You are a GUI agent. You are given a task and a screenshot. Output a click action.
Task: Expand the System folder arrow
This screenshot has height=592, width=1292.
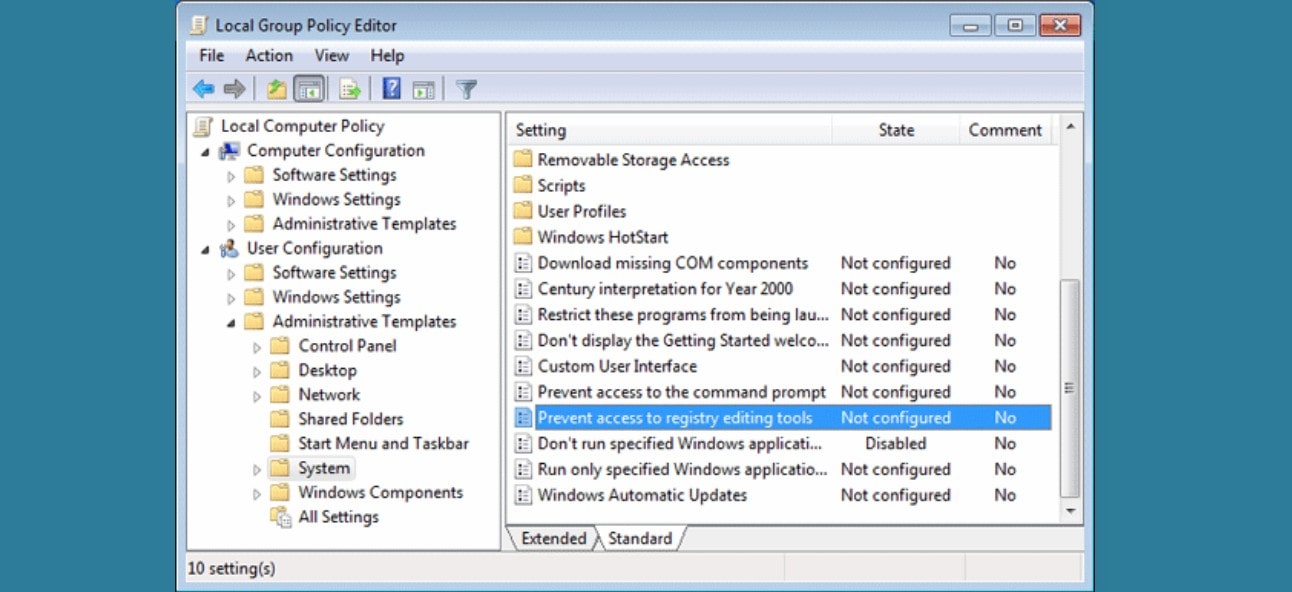(256, 467)
